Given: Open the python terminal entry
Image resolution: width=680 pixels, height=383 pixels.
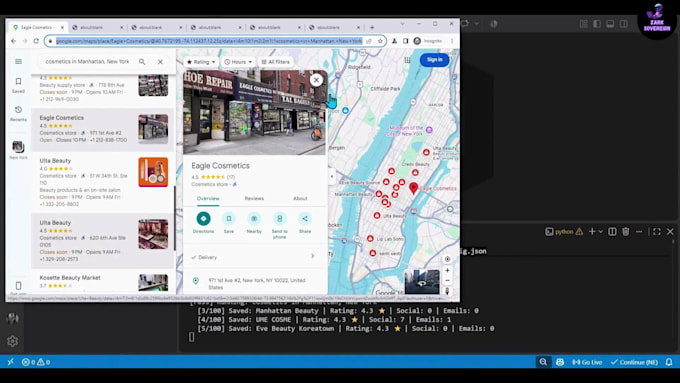Looking at the screenshot, I should 564,232.
